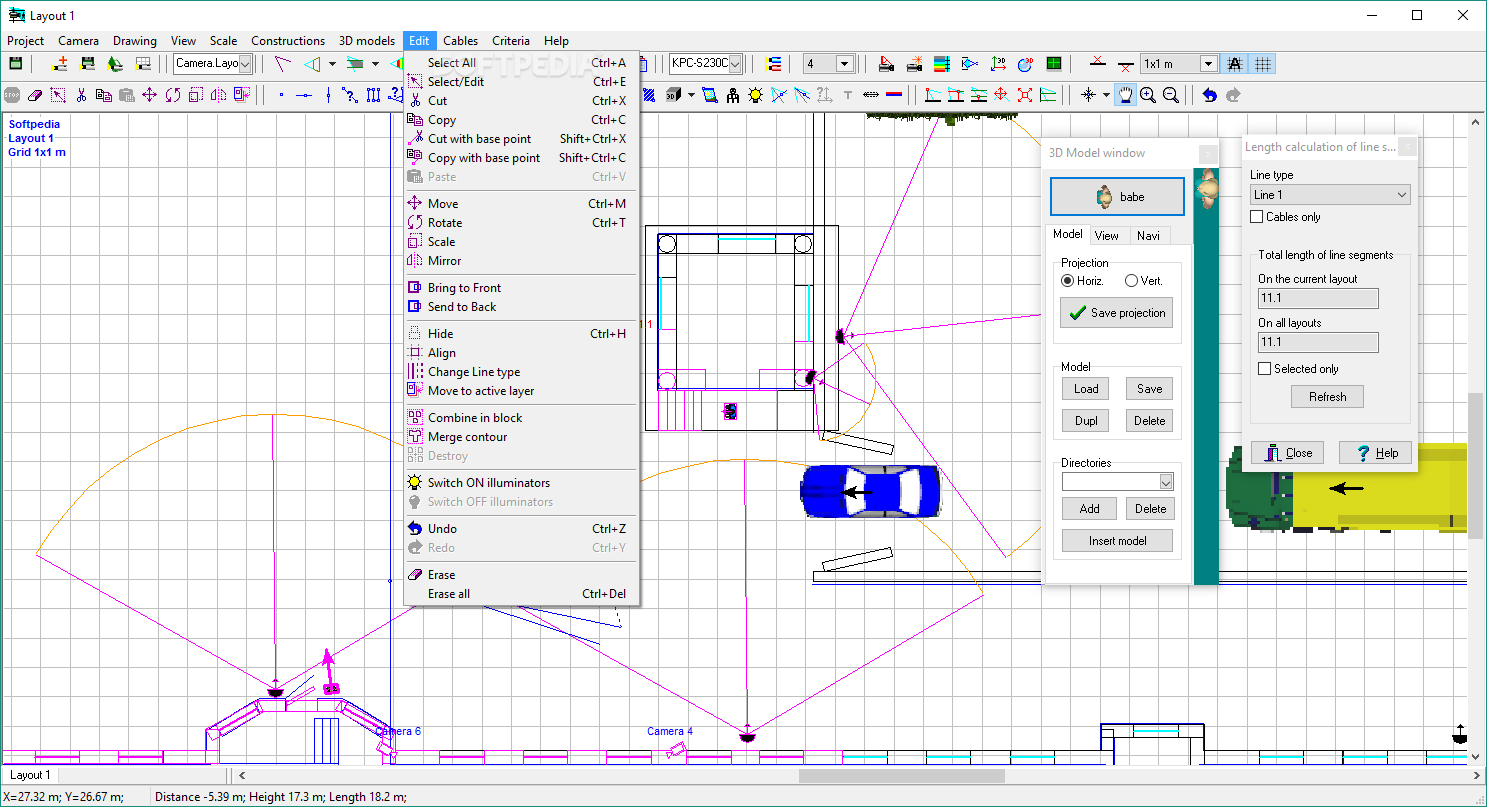Select the Eraser tool in toolbar

point(35,95)
